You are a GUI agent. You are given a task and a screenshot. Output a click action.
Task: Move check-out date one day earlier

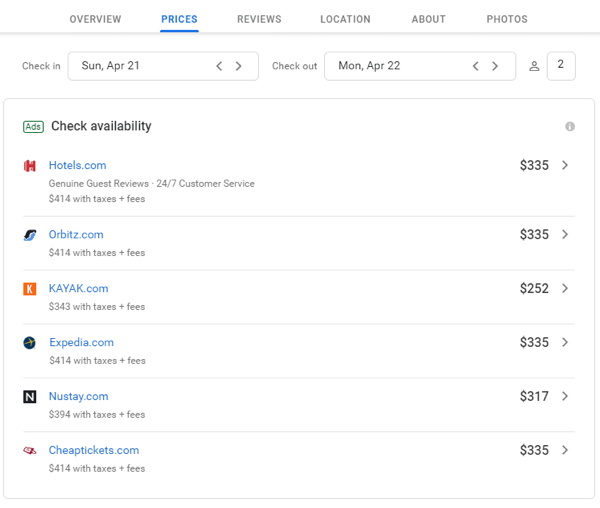[476, 66]
